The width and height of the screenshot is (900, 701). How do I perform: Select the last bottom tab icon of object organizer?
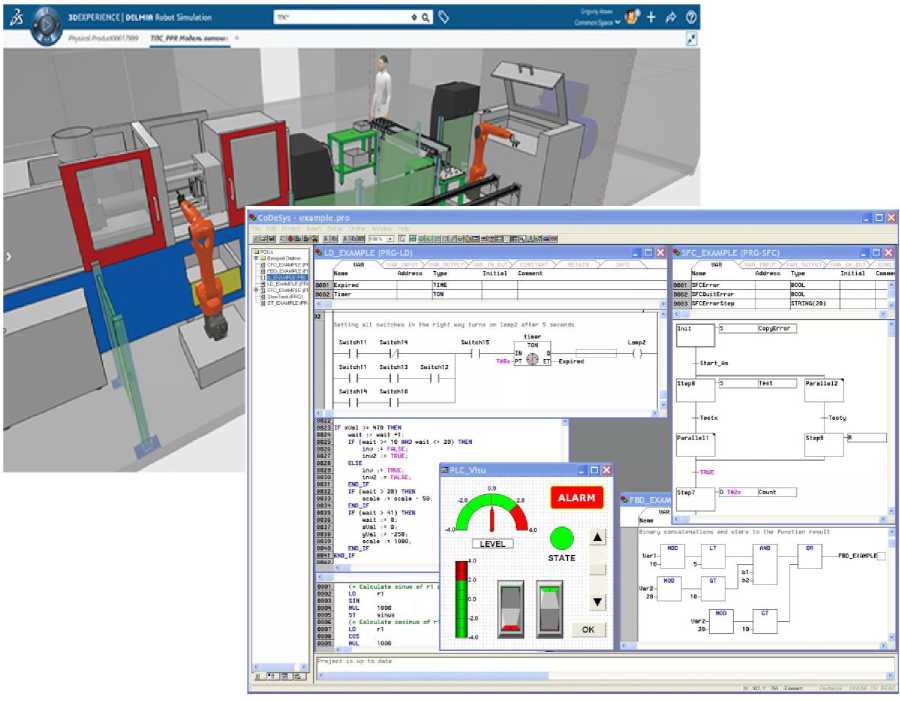(x=298, y=676)
